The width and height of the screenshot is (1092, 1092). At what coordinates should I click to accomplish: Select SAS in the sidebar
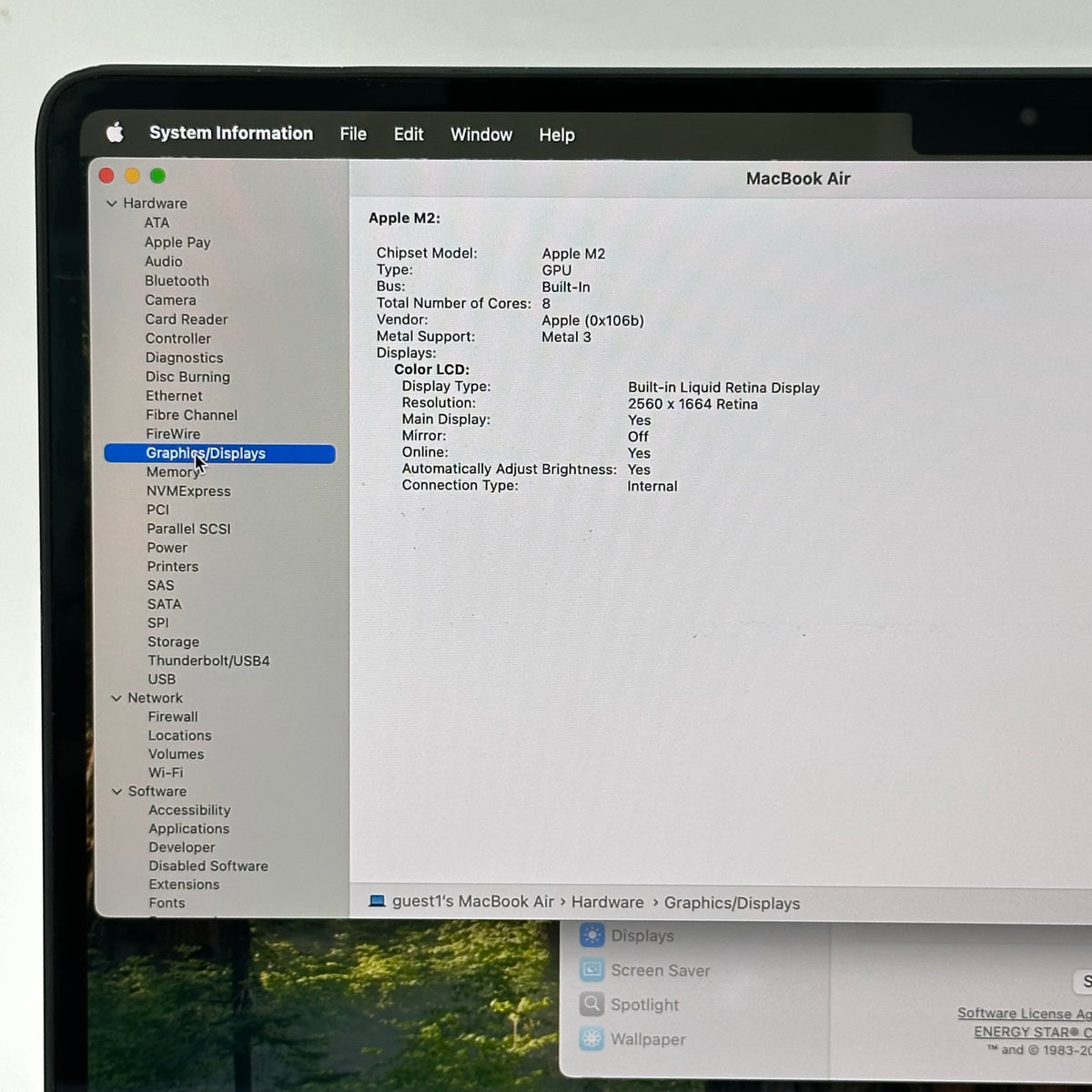coord(160,585)
